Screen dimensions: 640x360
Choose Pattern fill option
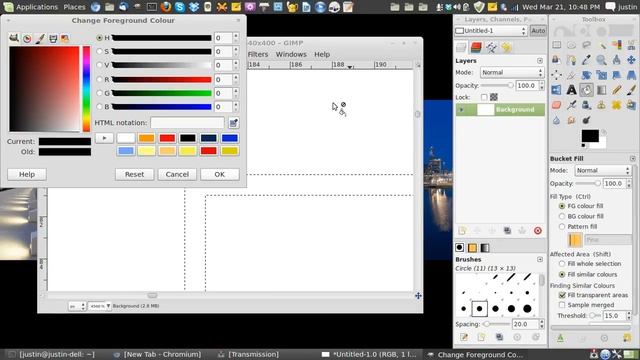pyautogui.click(x=562, y=227)
